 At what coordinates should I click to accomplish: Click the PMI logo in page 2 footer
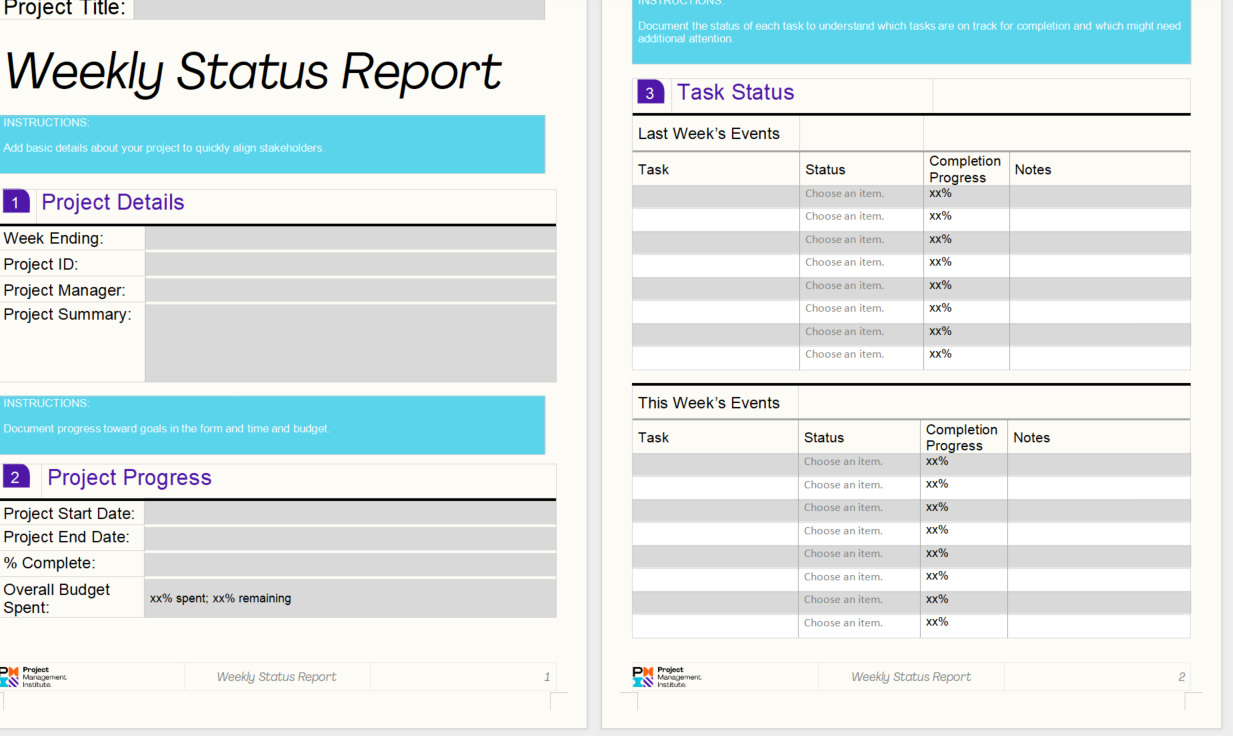pos(667,677)
